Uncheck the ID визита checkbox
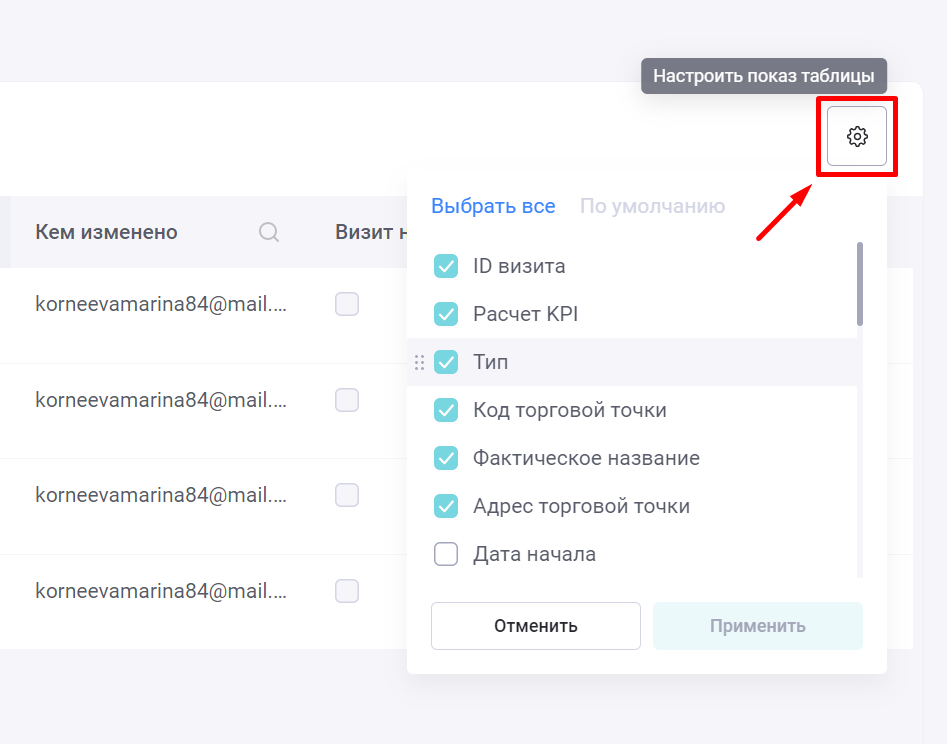947x744 pixels. 446,266
